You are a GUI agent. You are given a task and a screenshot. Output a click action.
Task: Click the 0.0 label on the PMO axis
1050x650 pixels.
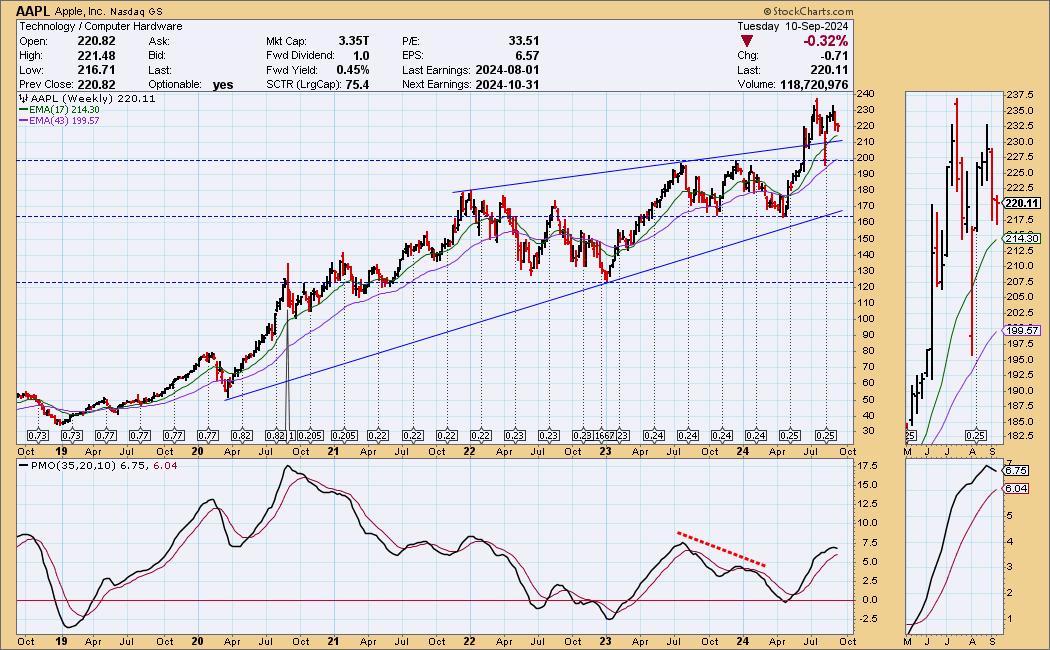pos(868,600)
